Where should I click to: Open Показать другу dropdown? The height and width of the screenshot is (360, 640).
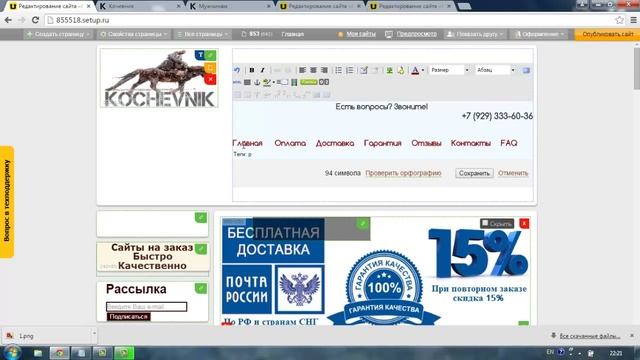[x=476, y=34]
